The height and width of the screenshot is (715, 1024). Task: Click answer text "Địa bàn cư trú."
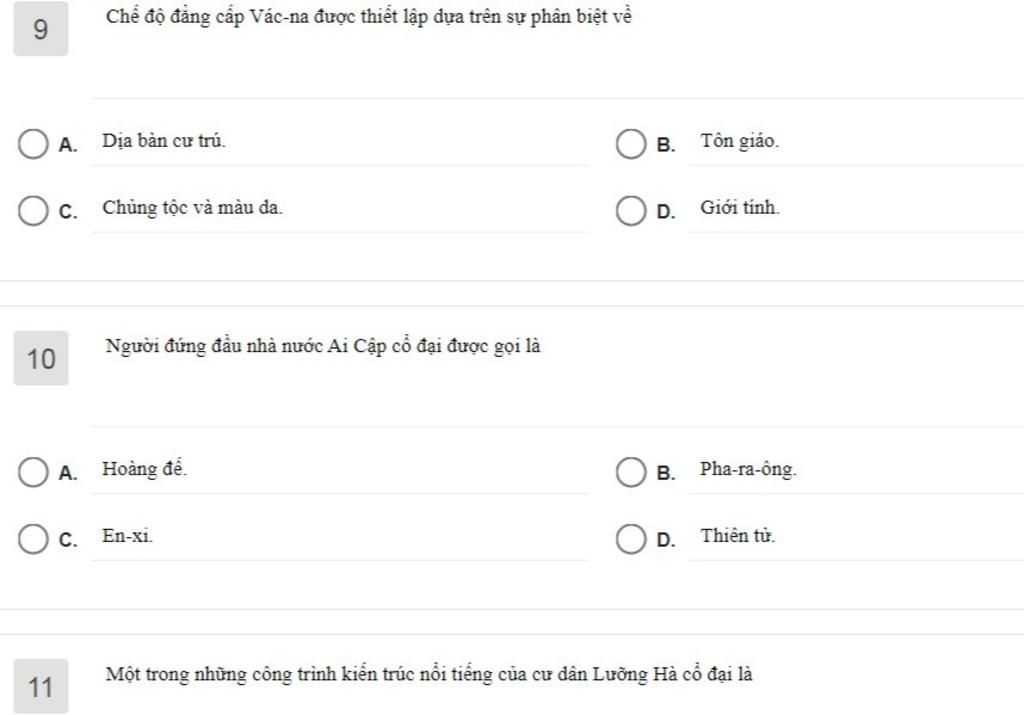click(x=164, y=141)
